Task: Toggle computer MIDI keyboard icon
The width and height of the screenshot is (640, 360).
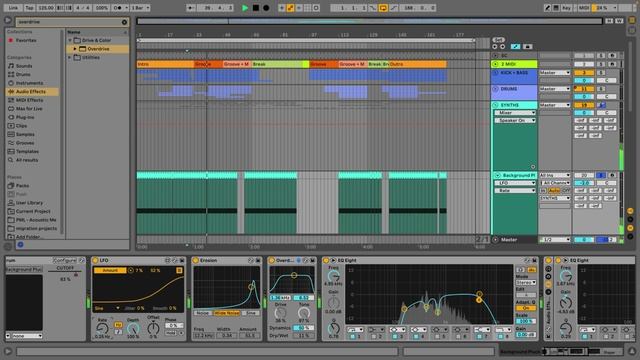Action: (556, 8)
